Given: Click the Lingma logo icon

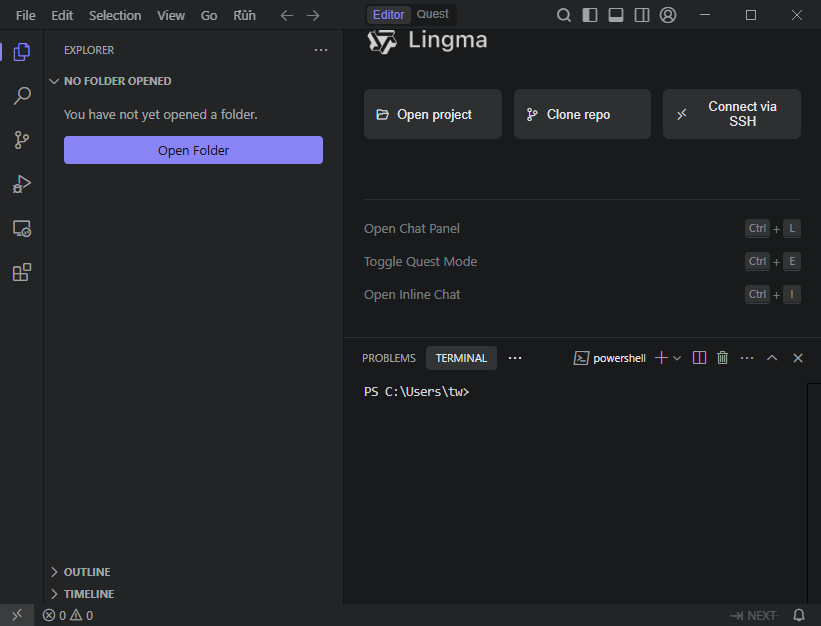Looking at the screenshot, I should click(382, 42).
